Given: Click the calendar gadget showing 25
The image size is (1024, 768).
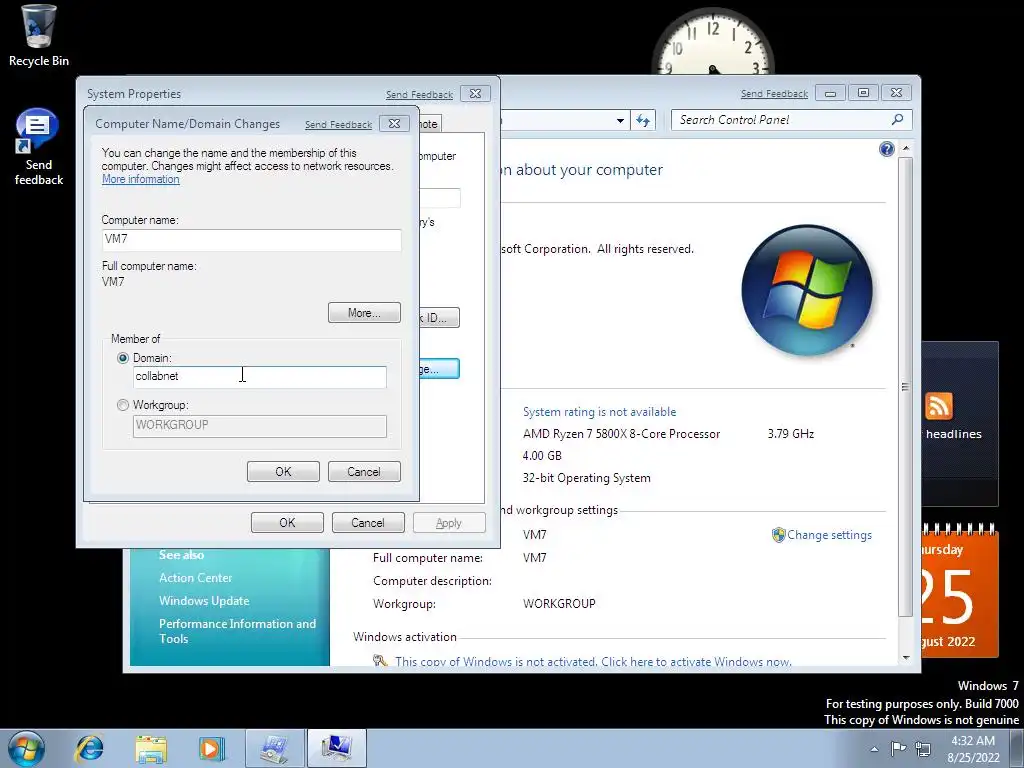Looking at the screenshot, I should click(959, 591).
